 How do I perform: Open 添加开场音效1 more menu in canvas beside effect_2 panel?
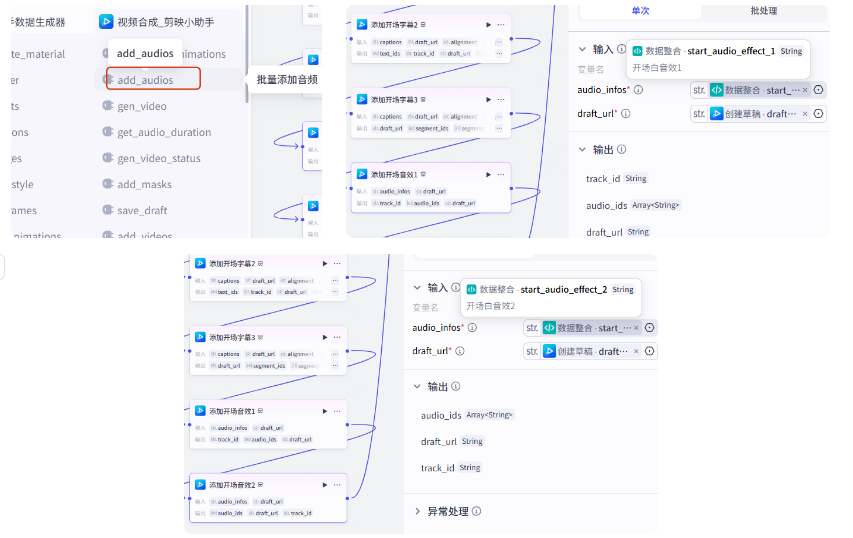(x=337, y=411)
